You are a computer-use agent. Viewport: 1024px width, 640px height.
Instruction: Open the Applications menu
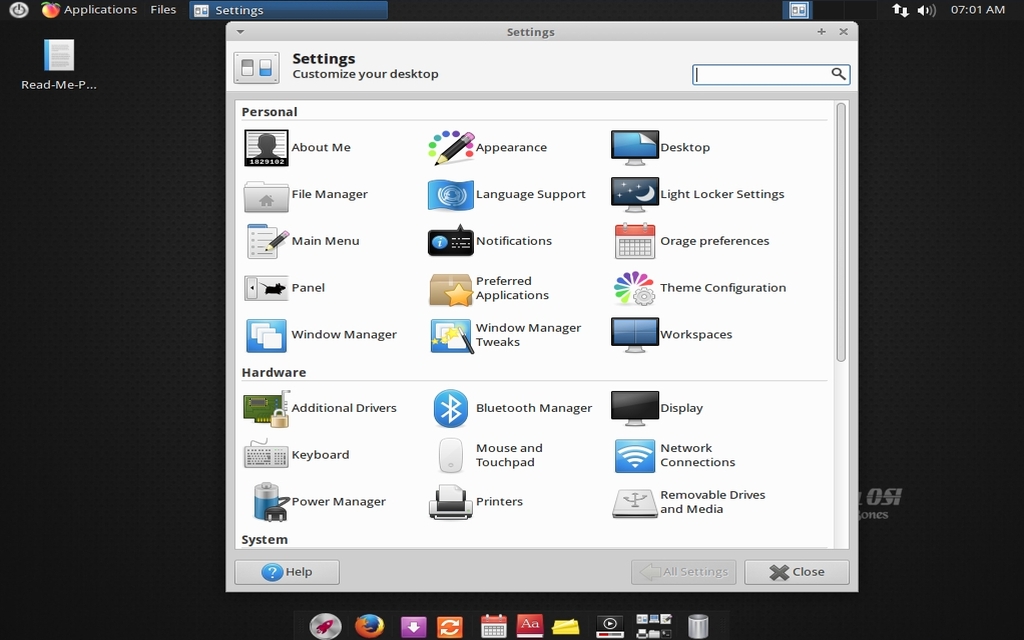pos(89,9)
